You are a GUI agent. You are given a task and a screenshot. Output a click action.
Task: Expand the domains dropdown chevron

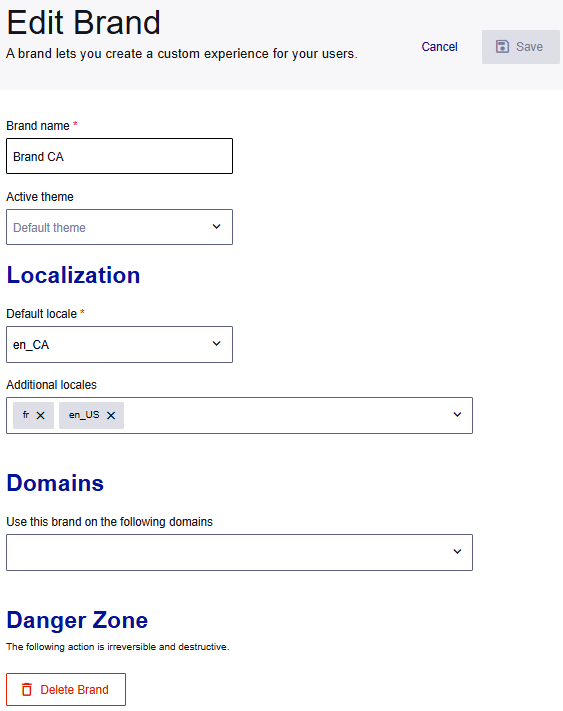457,551
